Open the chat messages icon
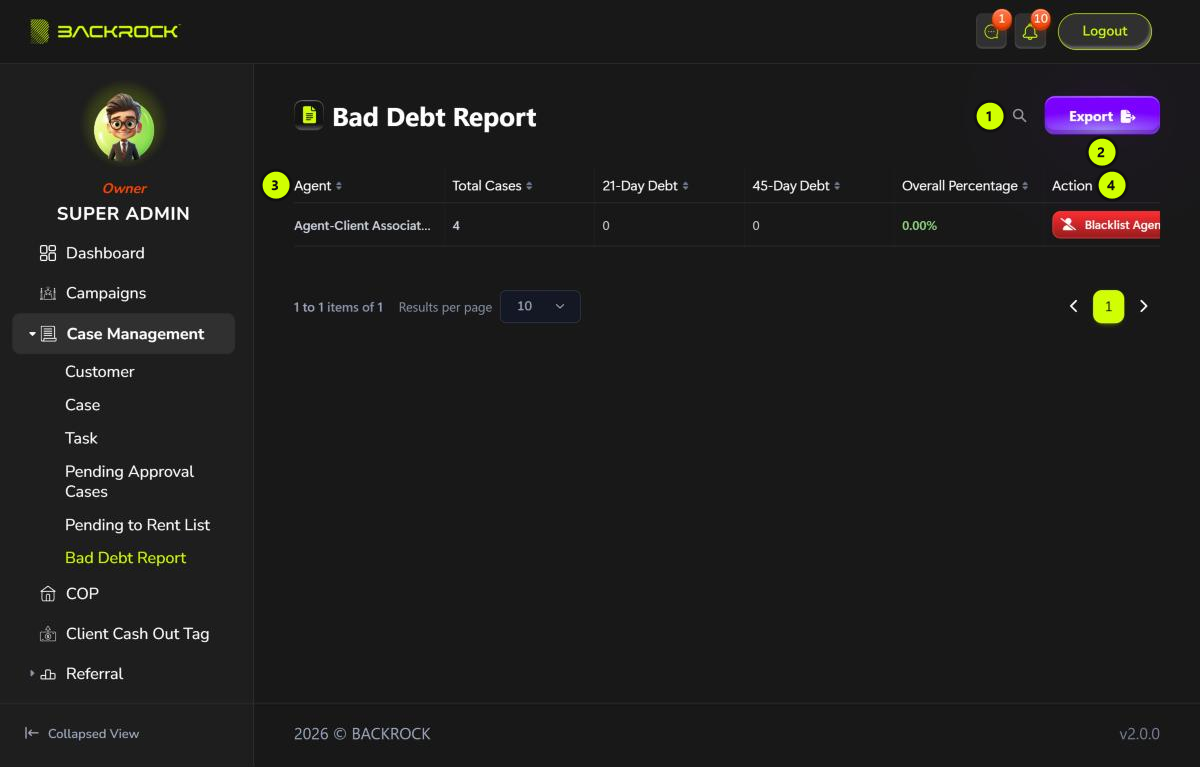Screen dimensions: 1200x767 click(991, 32)
